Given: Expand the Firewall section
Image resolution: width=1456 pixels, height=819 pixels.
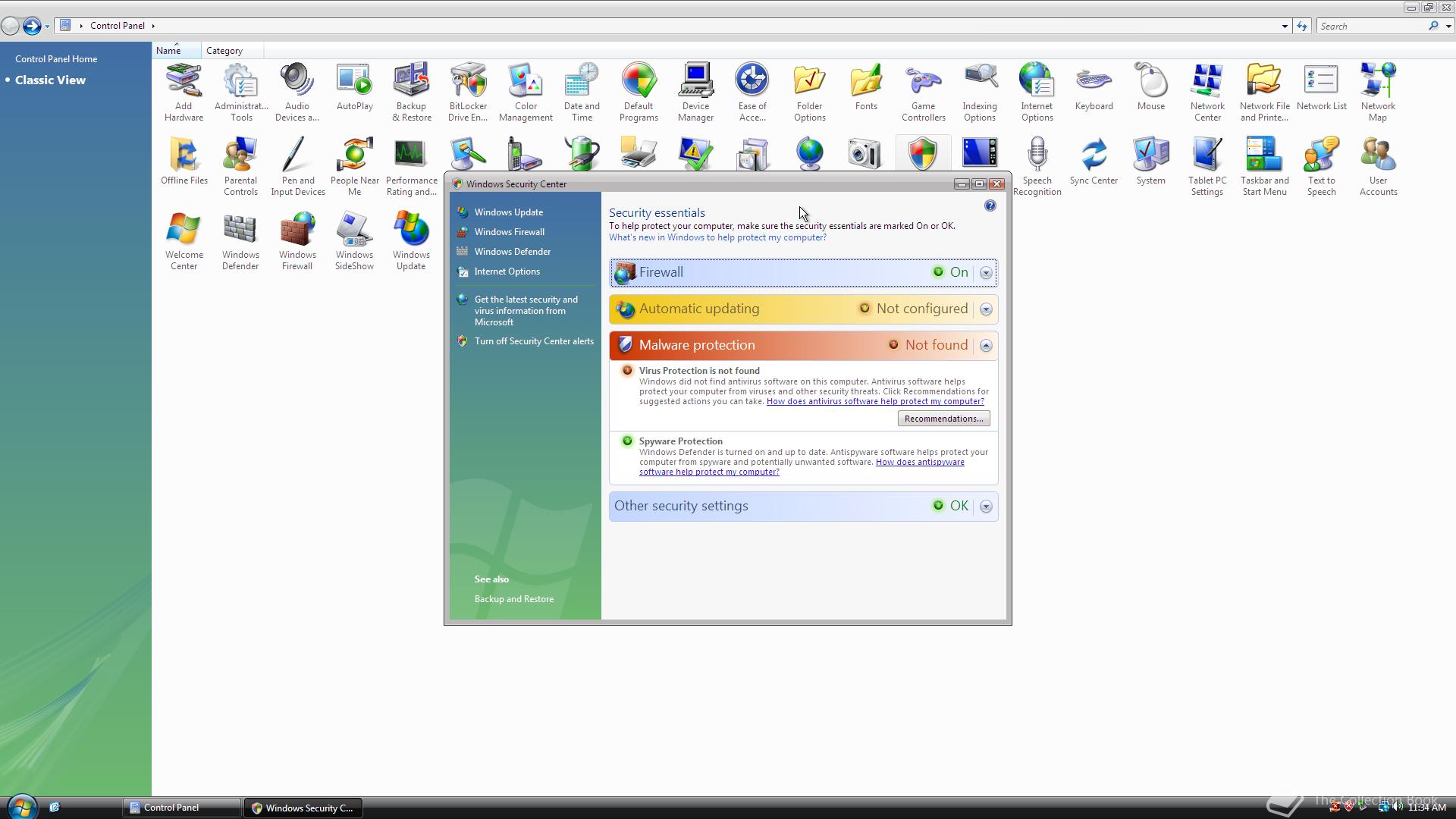Looking at the screenshot, I should [x=986, y=273].
